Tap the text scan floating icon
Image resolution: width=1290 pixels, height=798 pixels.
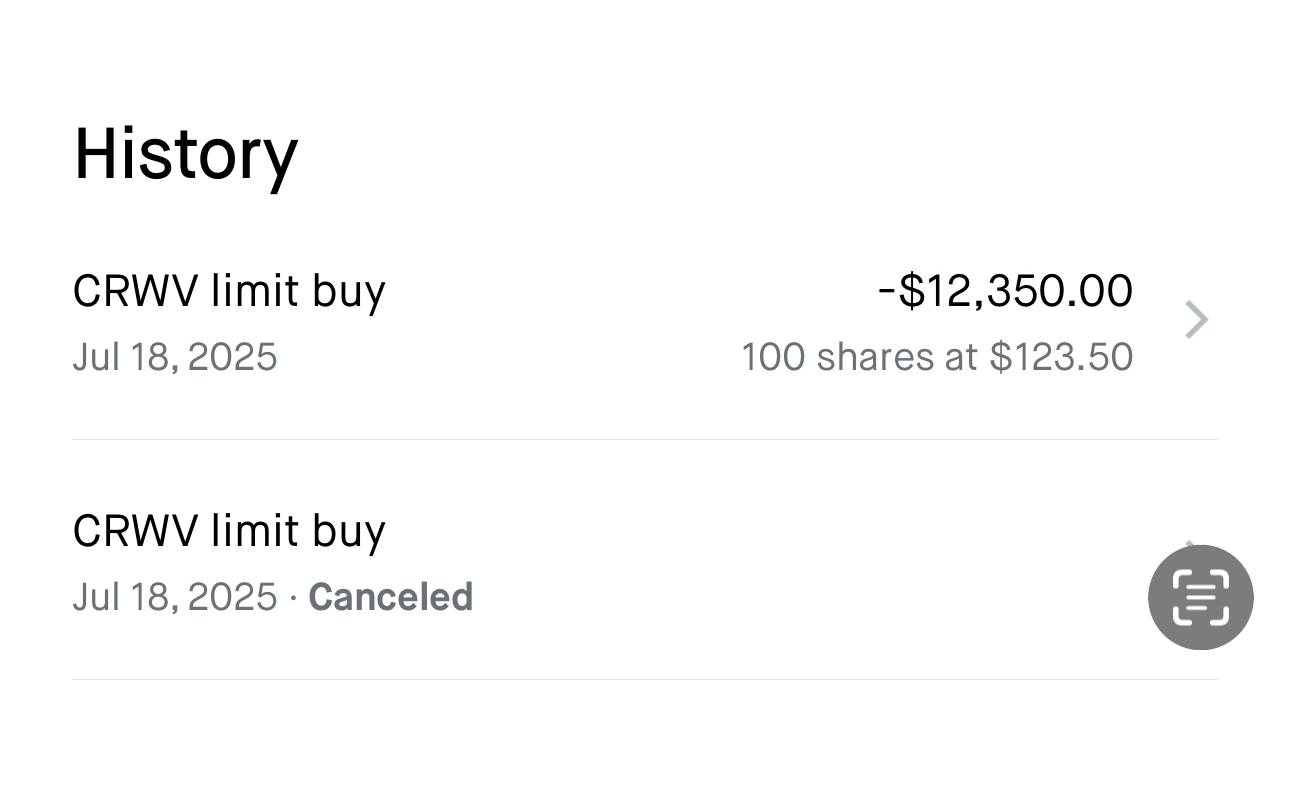tap(1200, 597)
